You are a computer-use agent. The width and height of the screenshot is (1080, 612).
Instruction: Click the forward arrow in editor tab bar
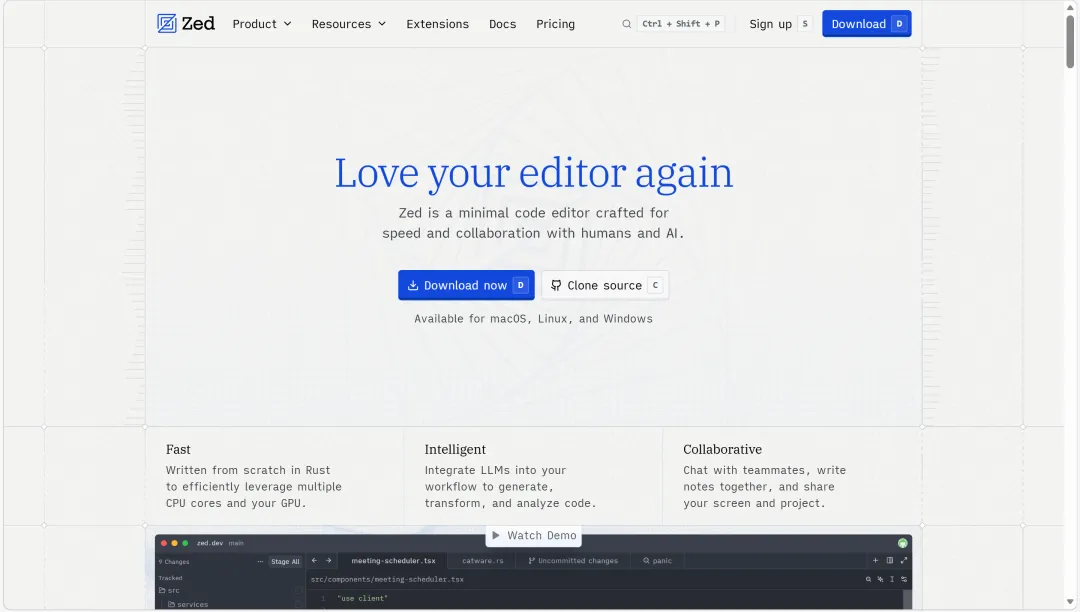329,560
